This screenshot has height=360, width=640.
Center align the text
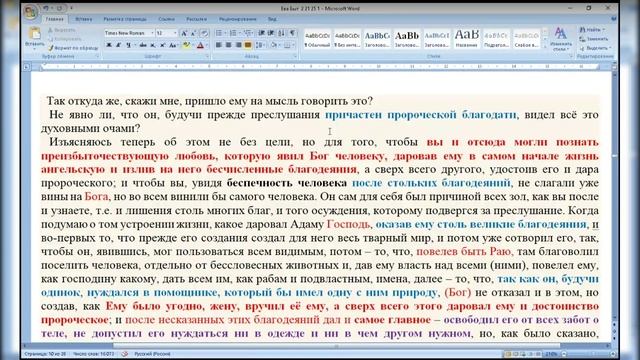coord(229,45)
